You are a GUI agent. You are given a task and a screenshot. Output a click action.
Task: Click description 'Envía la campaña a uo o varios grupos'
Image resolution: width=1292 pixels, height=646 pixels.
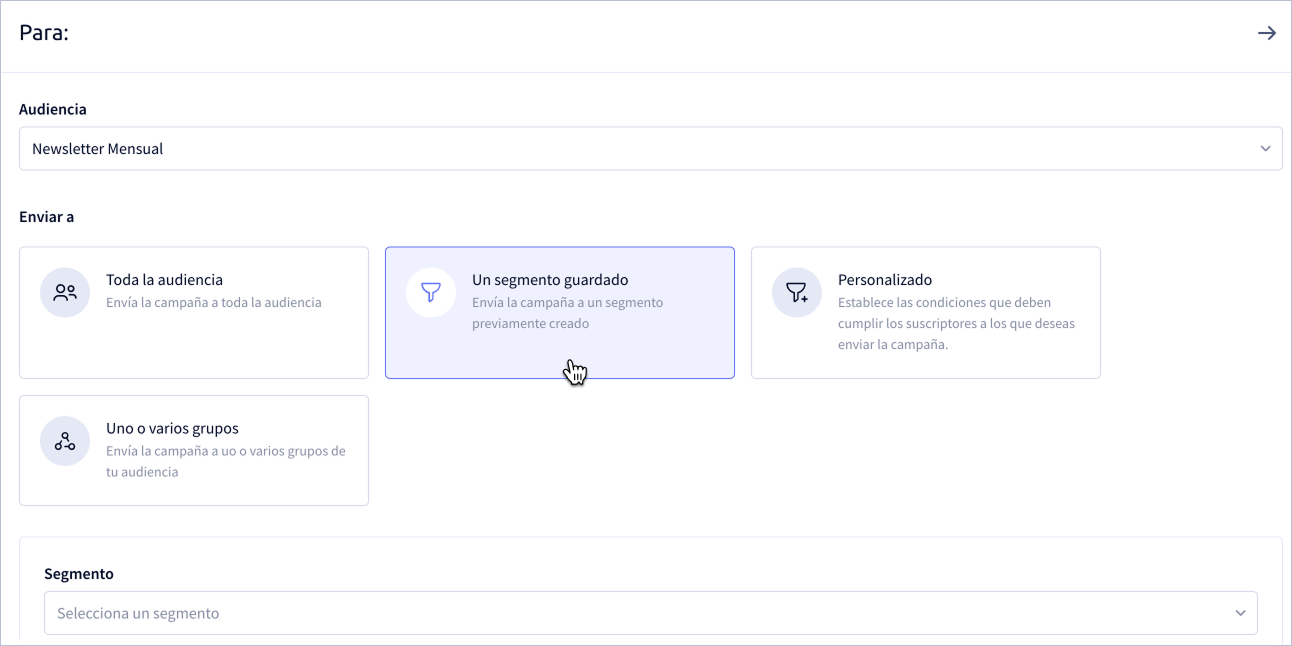pyautogui.click(x=226, y=461)
